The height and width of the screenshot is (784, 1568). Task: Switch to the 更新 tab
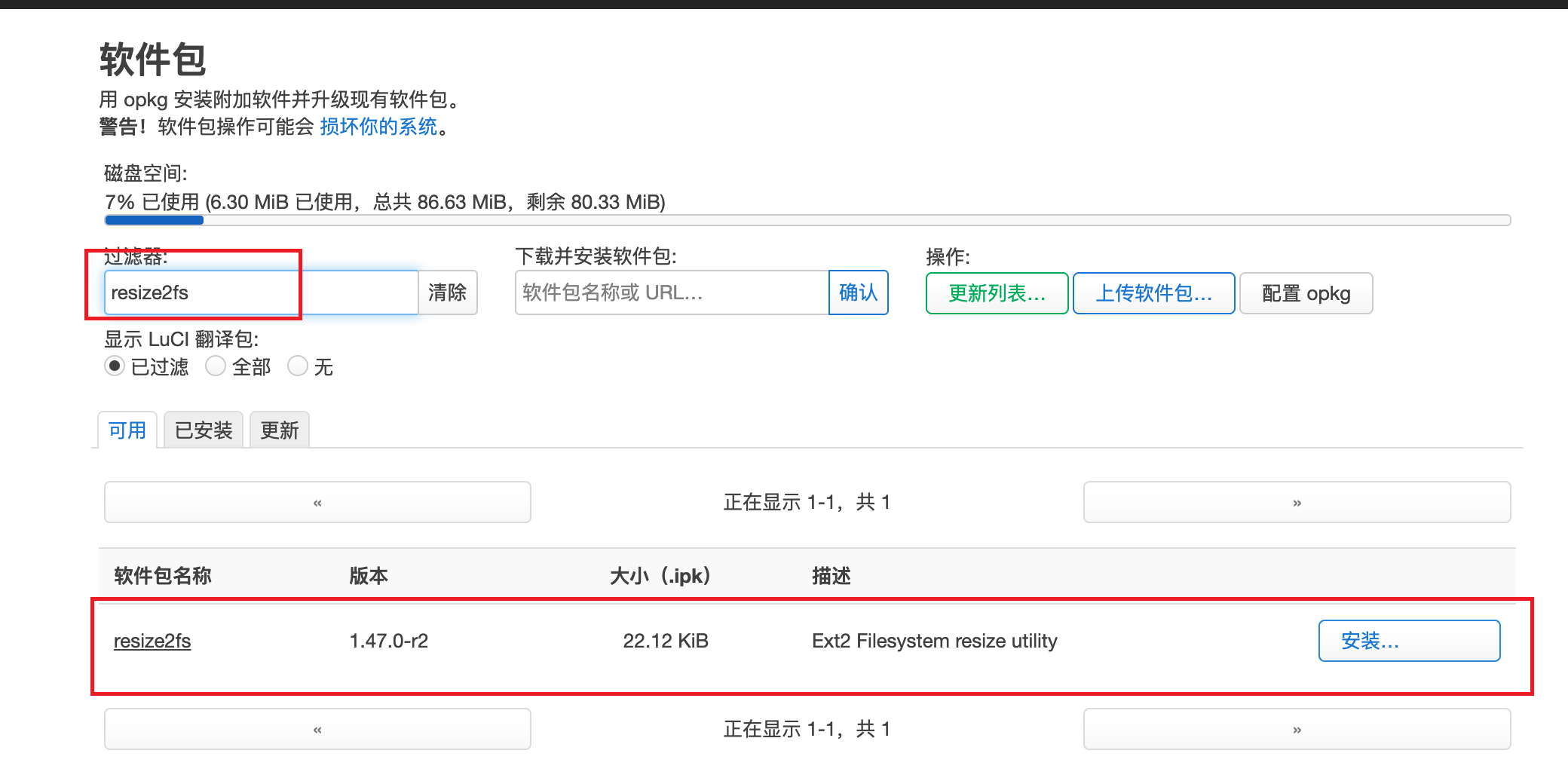tap(280, 430)
